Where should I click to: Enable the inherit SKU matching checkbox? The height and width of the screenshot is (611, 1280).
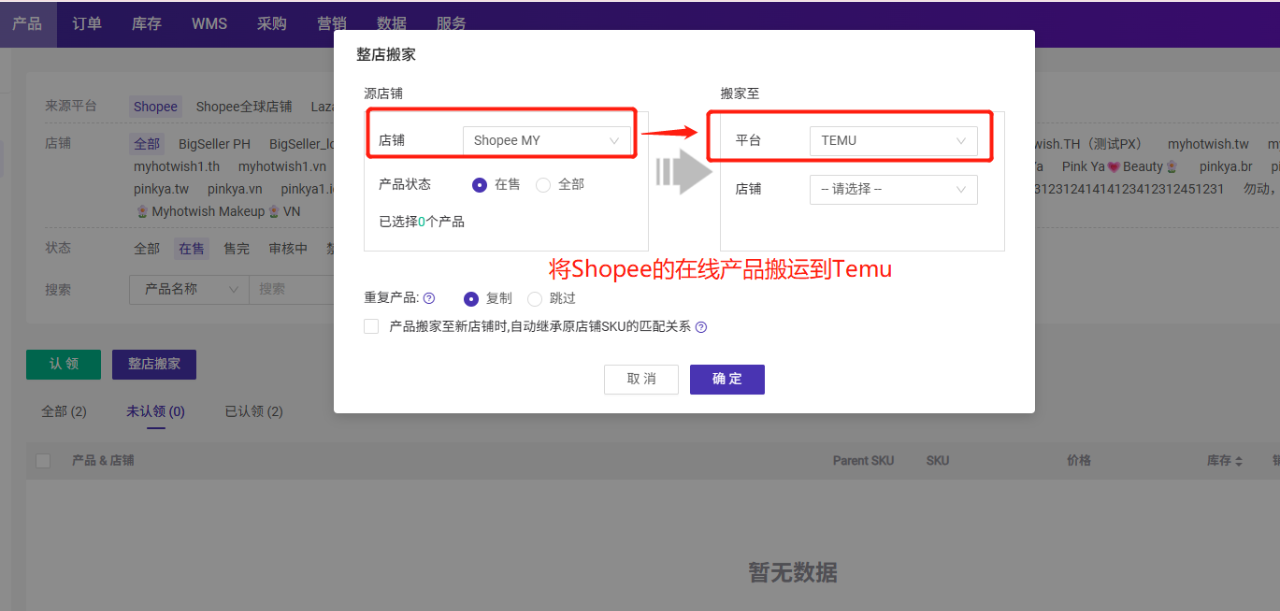372,327
